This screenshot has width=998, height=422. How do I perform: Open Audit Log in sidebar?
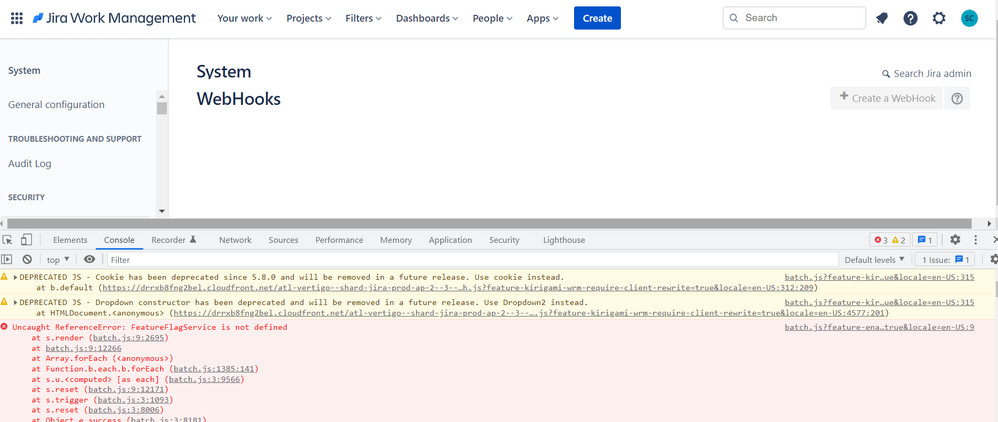pyautogui.click(x=30, y=164)
